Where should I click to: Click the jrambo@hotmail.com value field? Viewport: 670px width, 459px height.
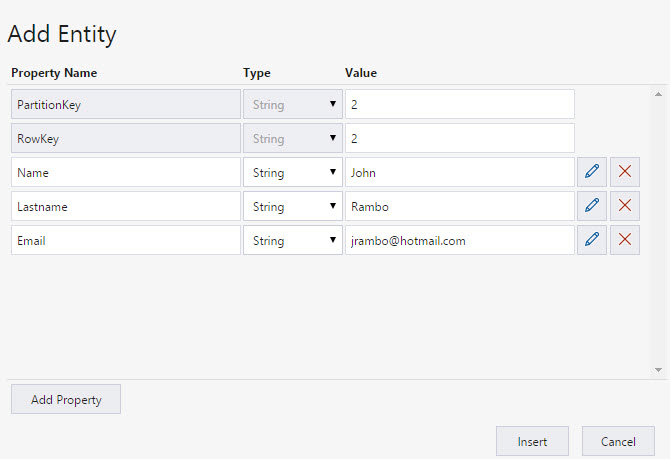point(459,240)
